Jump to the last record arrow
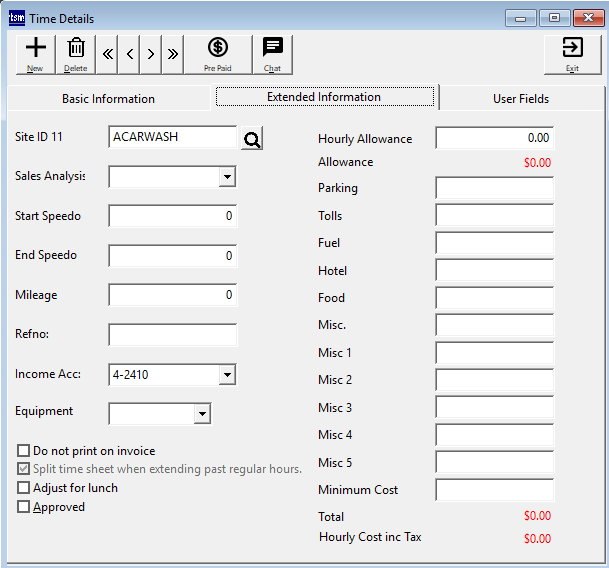The image size is (609, 568). coord(173,54)
